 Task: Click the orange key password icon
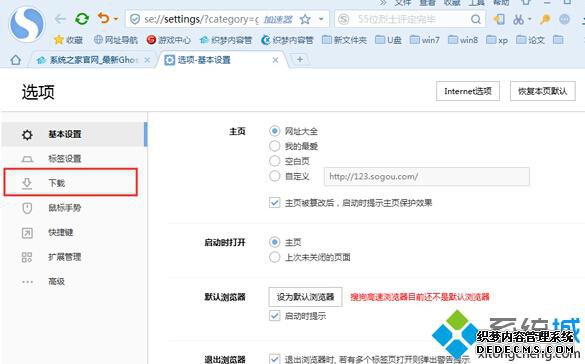point(545,19)
